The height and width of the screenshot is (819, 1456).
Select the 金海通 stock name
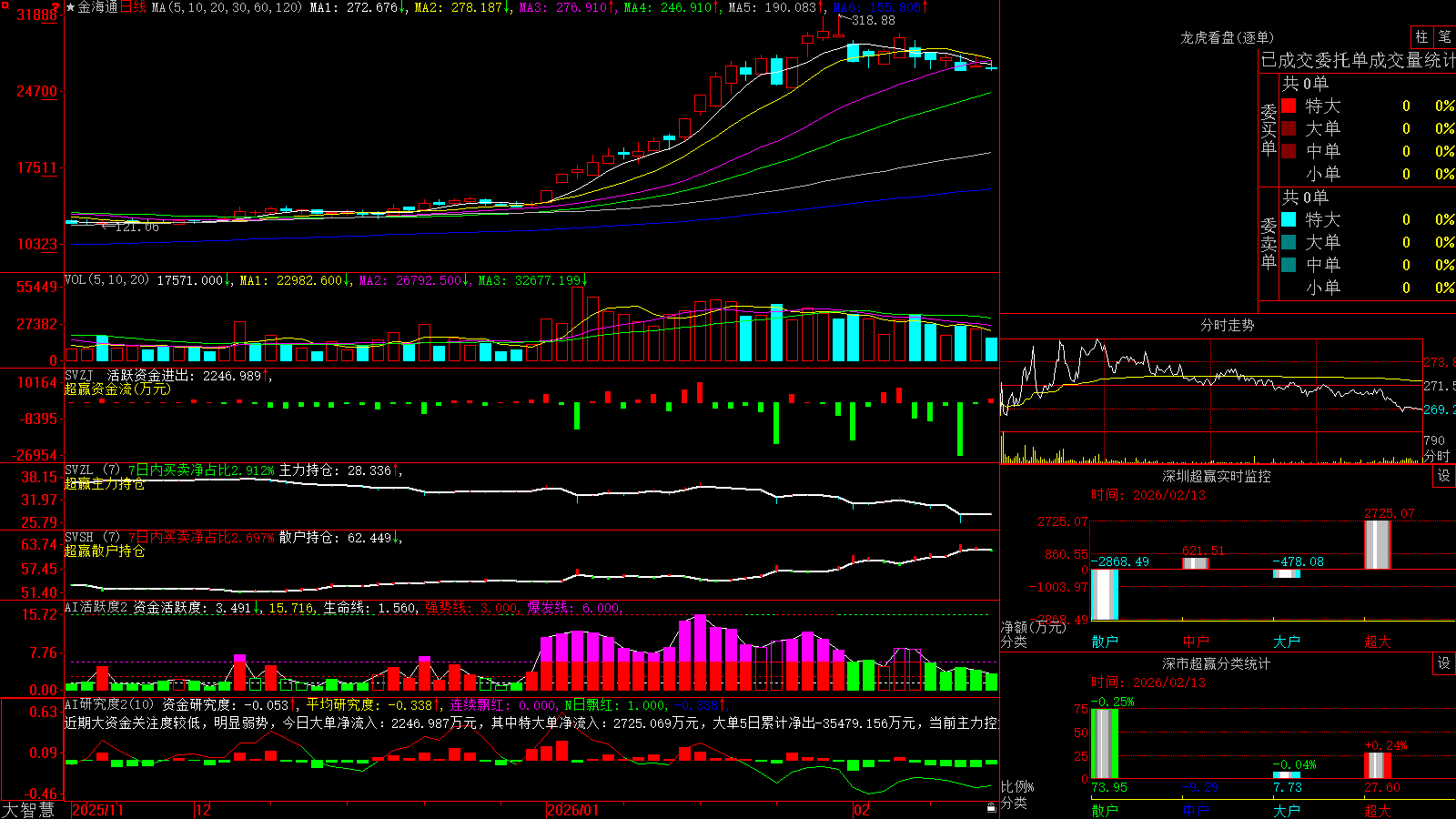98,7
